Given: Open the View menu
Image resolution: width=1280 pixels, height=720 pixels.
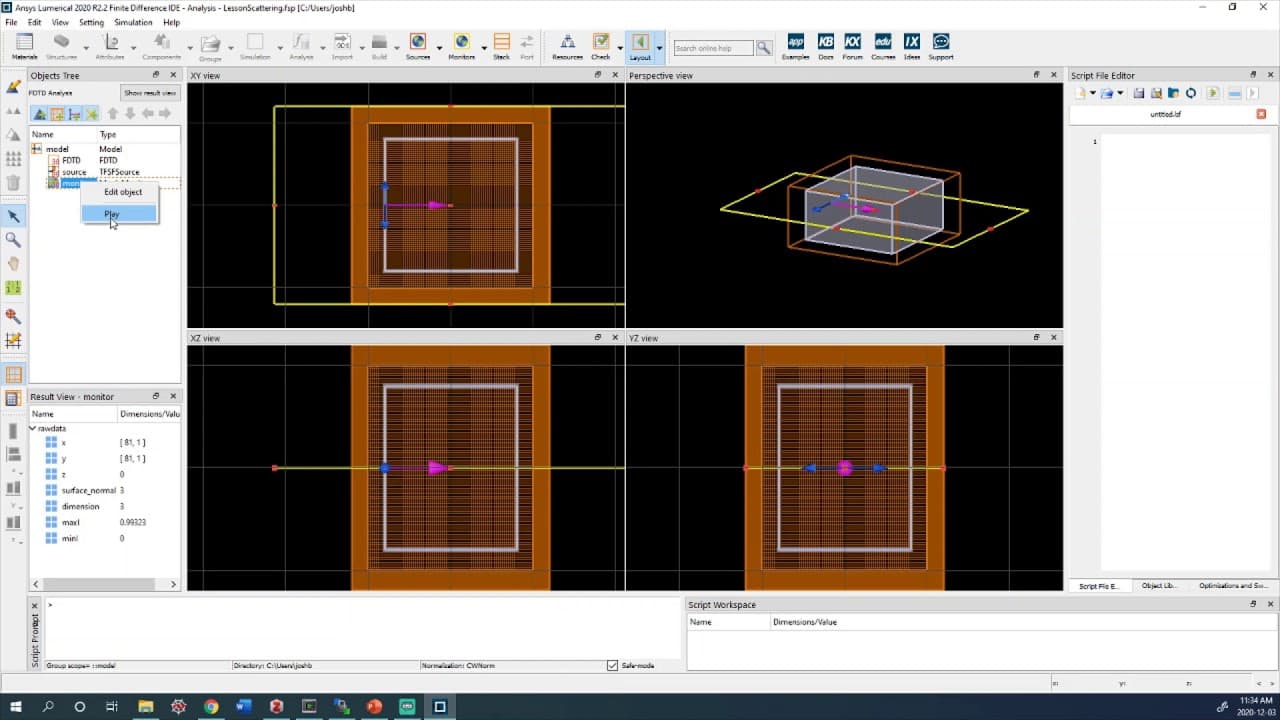Looking at the screenshot, I should (x=60, y=22).
